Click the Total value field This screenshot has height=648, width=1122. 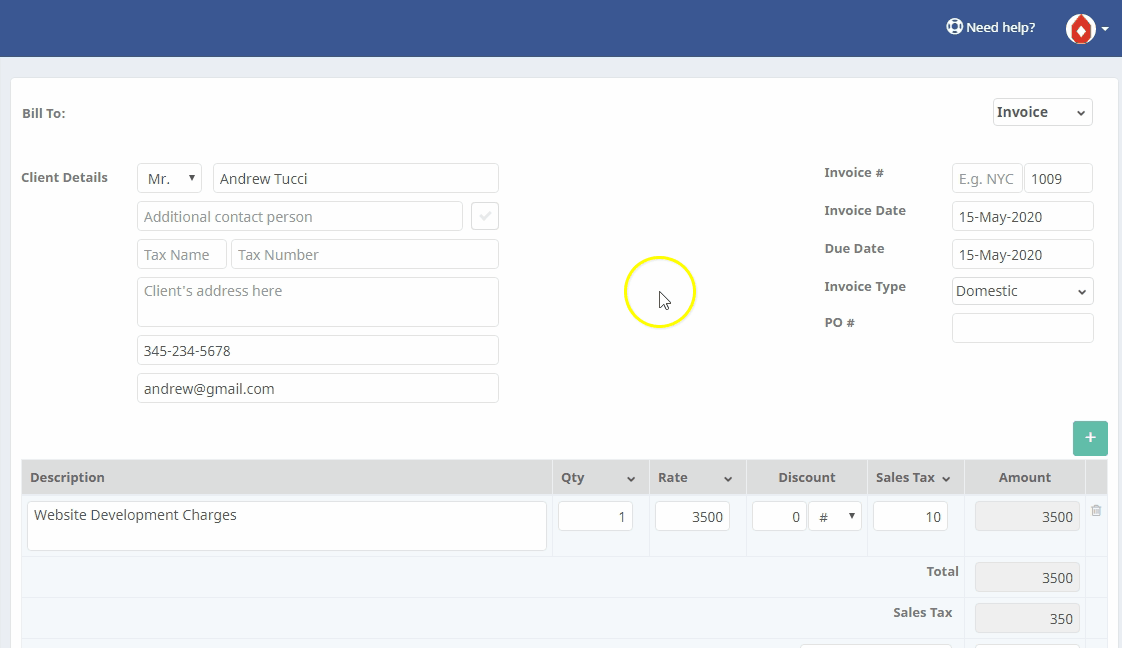(1027, 577)
